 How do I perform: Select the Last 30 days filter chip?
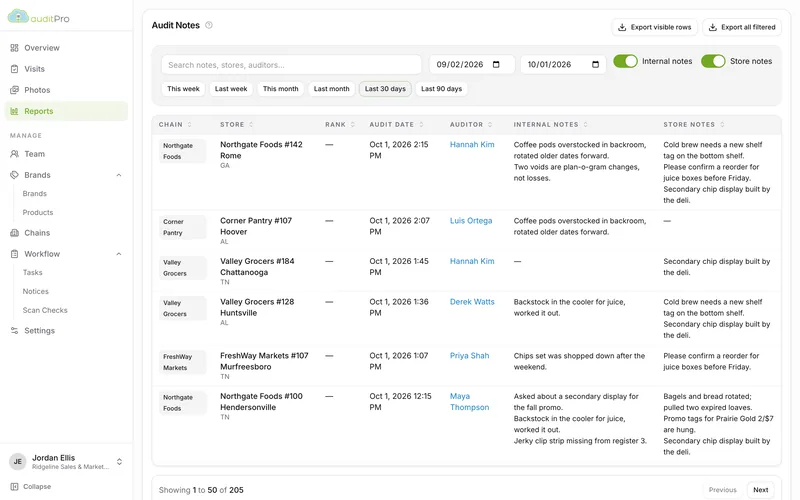coord(385,89)
